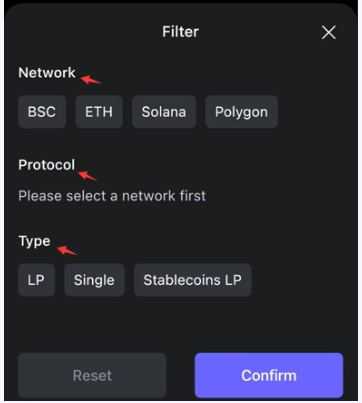Click the red arrow beside Network
Viewport: 362px width, 403px height.
pyautogui.click(x=91, y=80)
